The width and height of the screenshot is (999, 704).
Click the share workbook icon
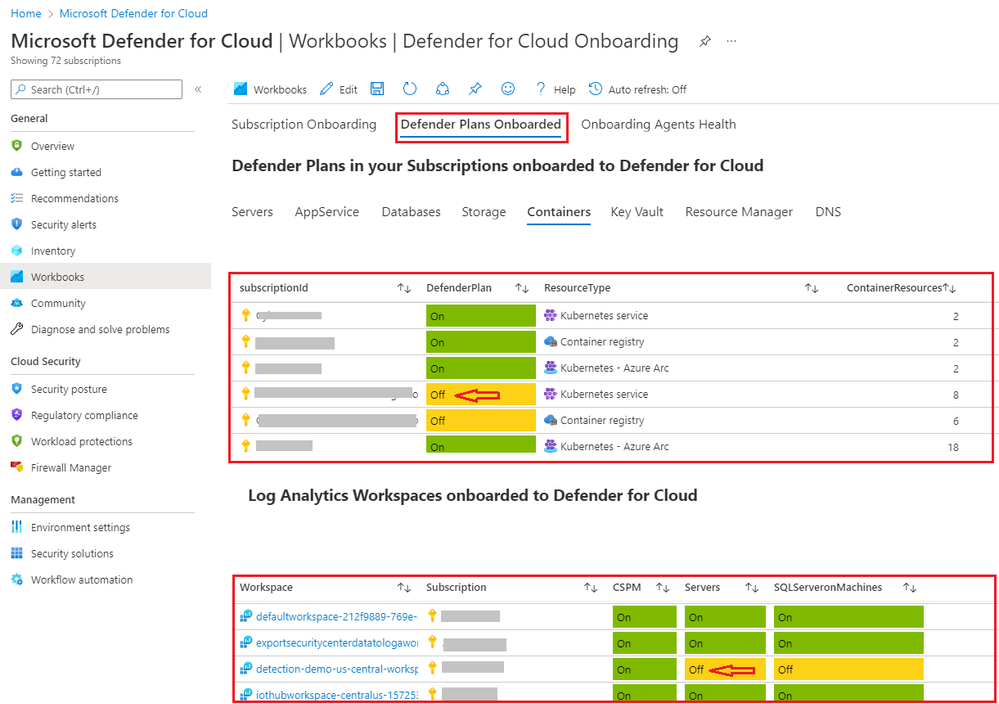[442, 89]
